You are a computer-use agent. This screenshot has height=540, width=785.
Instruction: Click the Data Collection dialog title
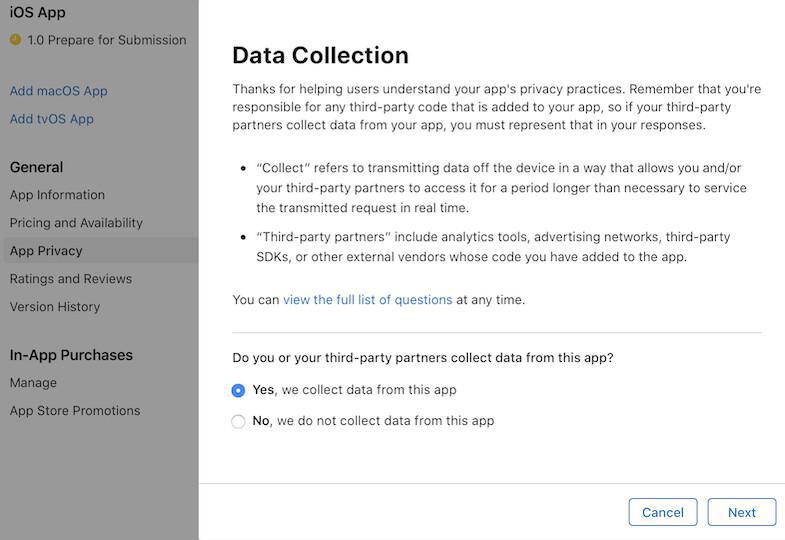[x=320, y=55]
